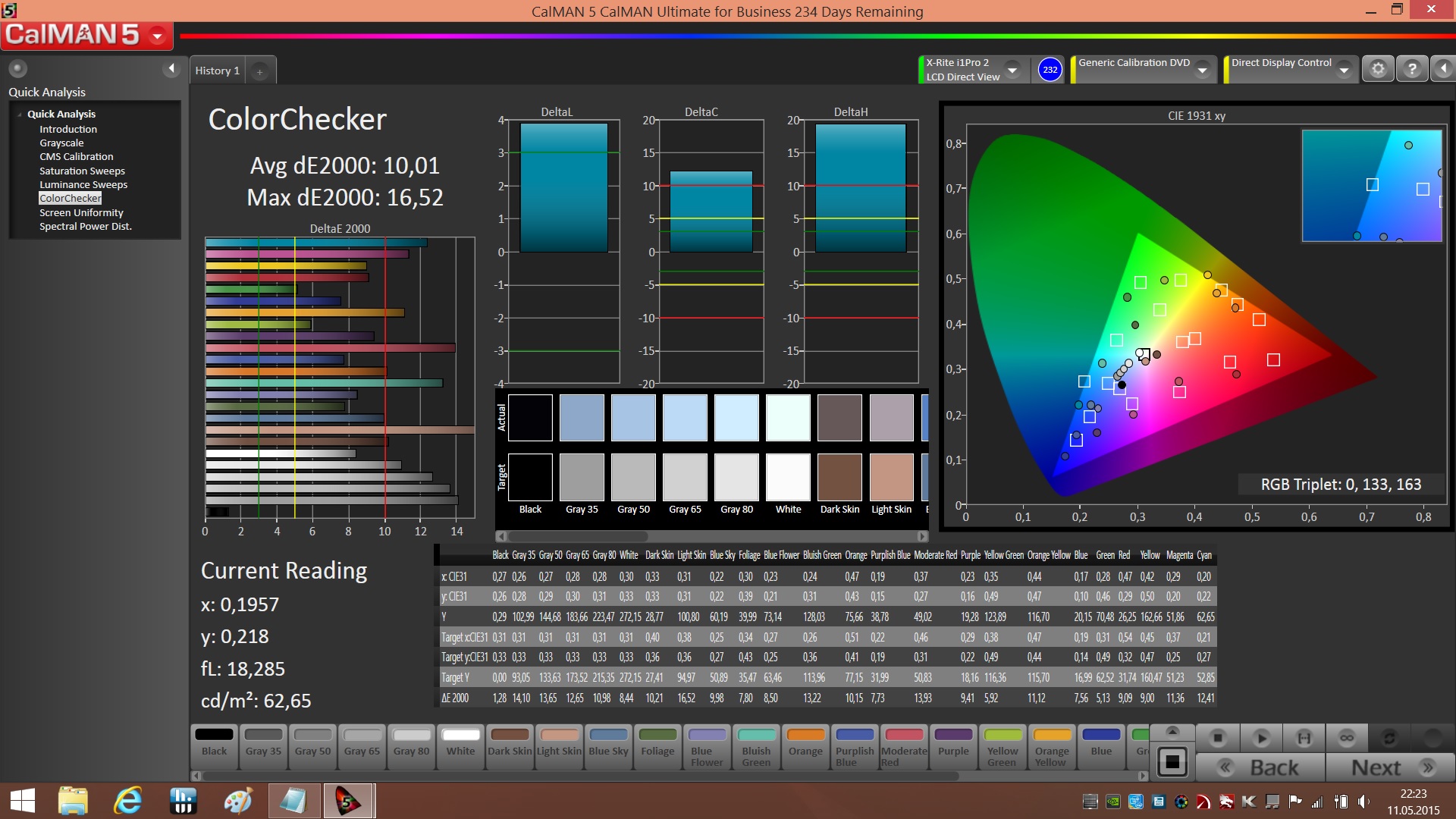Screen dimensions: 1456x819
Task: Select the Light Skin patch button
Action: [x=559, y=748]
